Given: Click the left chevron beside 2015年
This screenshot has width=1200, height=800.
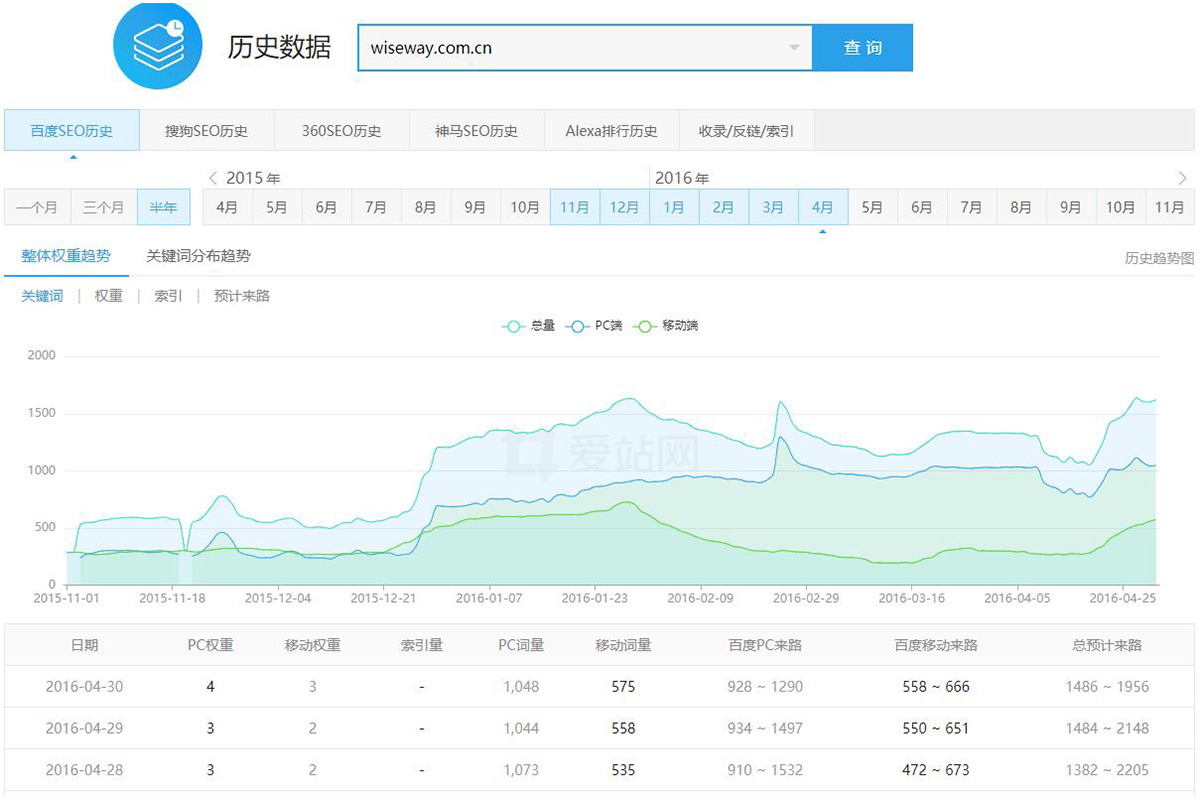Looking at the screenshot, I should [x=213, y=178].
